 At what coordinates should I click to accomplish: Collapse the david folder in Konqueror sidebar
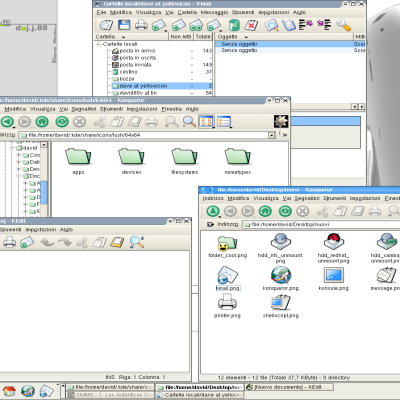click(x=12, y=148)
